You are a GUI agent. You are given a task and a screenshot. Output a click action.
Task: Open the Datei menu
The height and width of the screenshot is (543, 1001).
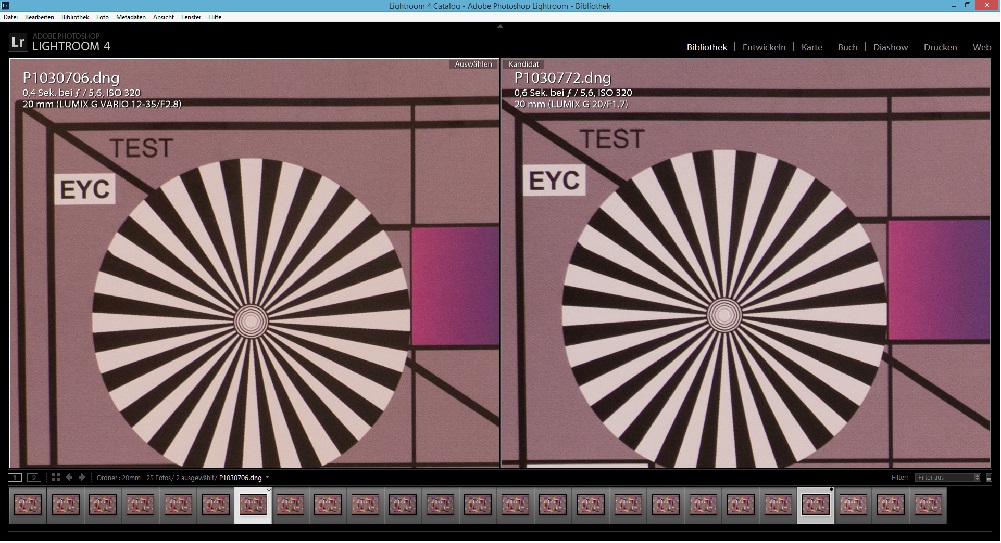pyautogui.click(x=10, y=17)
